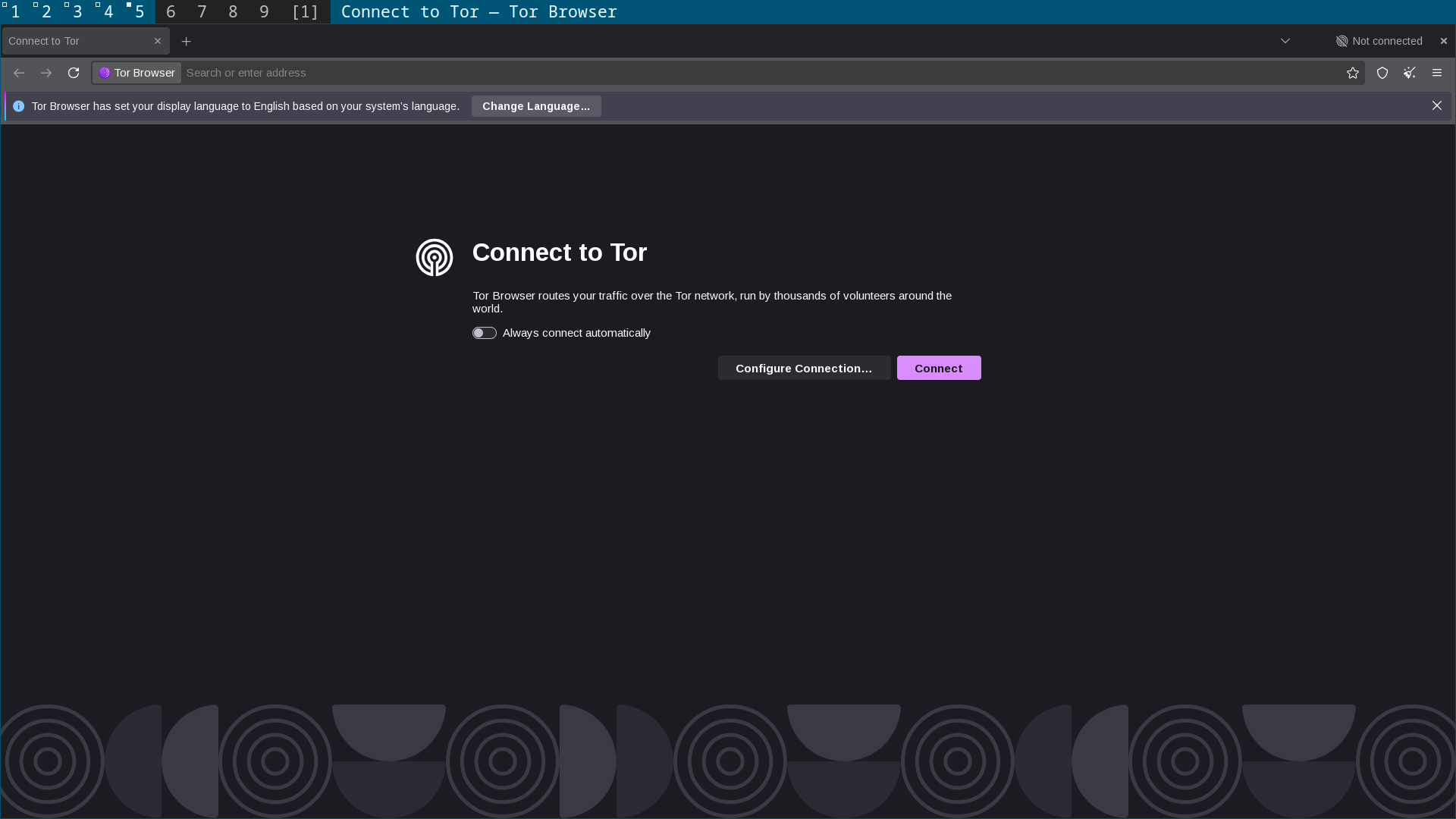This screenshot has width=1456, height=819.
Task: Switch to workspace 8
Action: [x=233, y=12]
